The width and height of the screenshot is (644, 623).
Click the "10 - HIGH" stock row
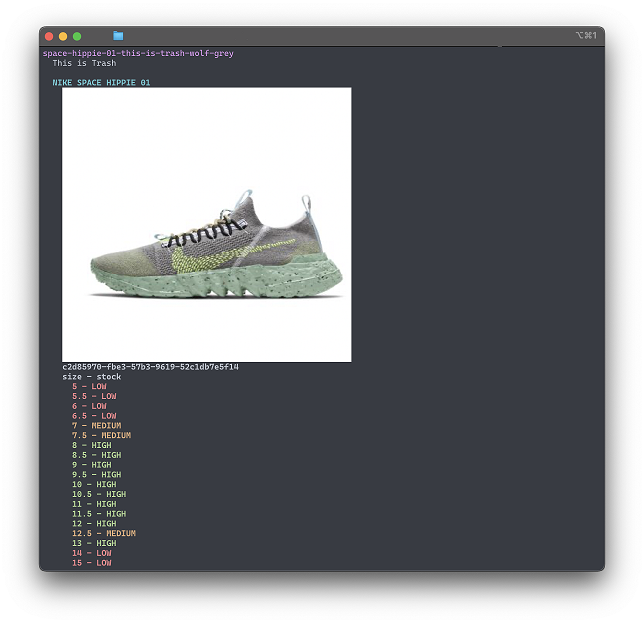click(x=94, y=485)
